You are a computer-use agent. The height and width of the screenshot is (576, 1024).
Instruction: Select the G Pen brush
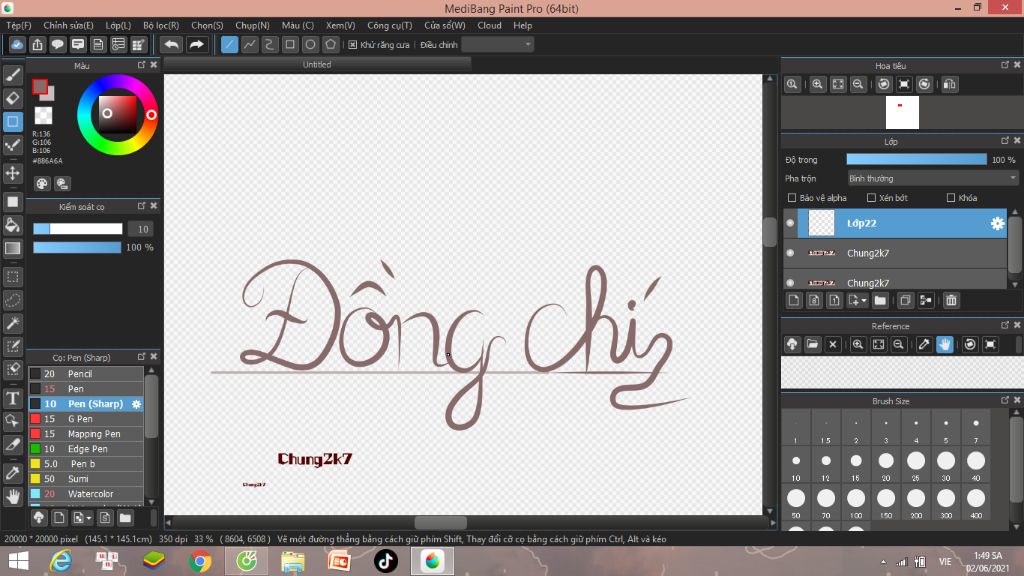click(x=86, y=419)
